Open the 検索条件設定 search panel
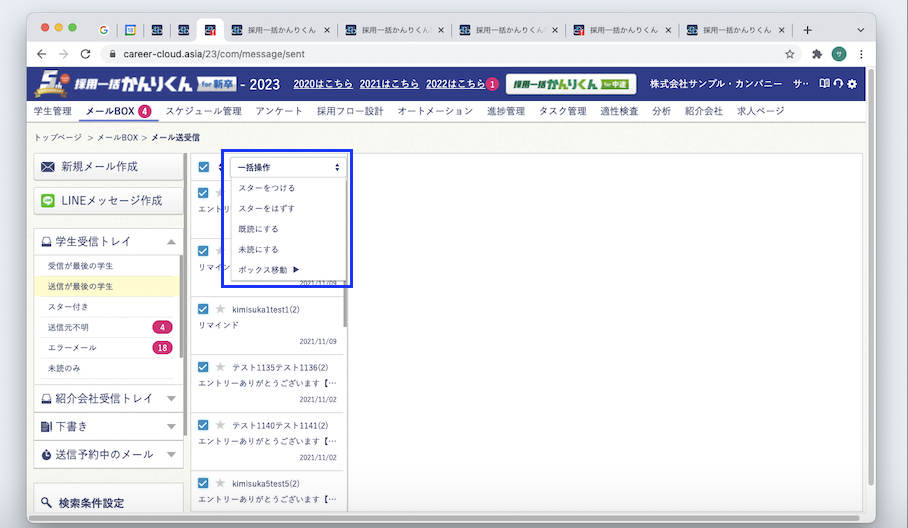Image resolution: width=908 pixels, height=528 pixels. (x=108, y=502)
